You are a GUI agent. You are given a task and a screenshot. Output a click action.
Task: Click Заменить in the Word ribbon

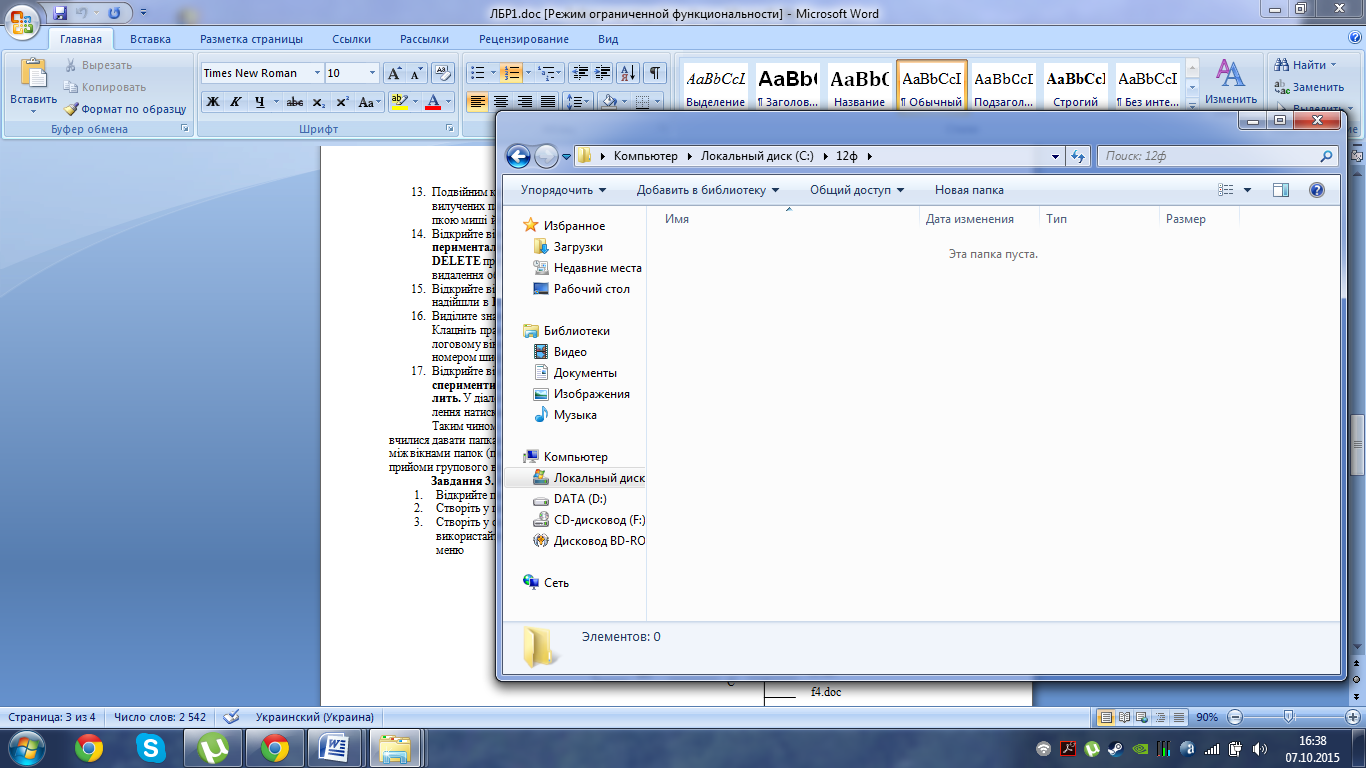coord(1310,87)
